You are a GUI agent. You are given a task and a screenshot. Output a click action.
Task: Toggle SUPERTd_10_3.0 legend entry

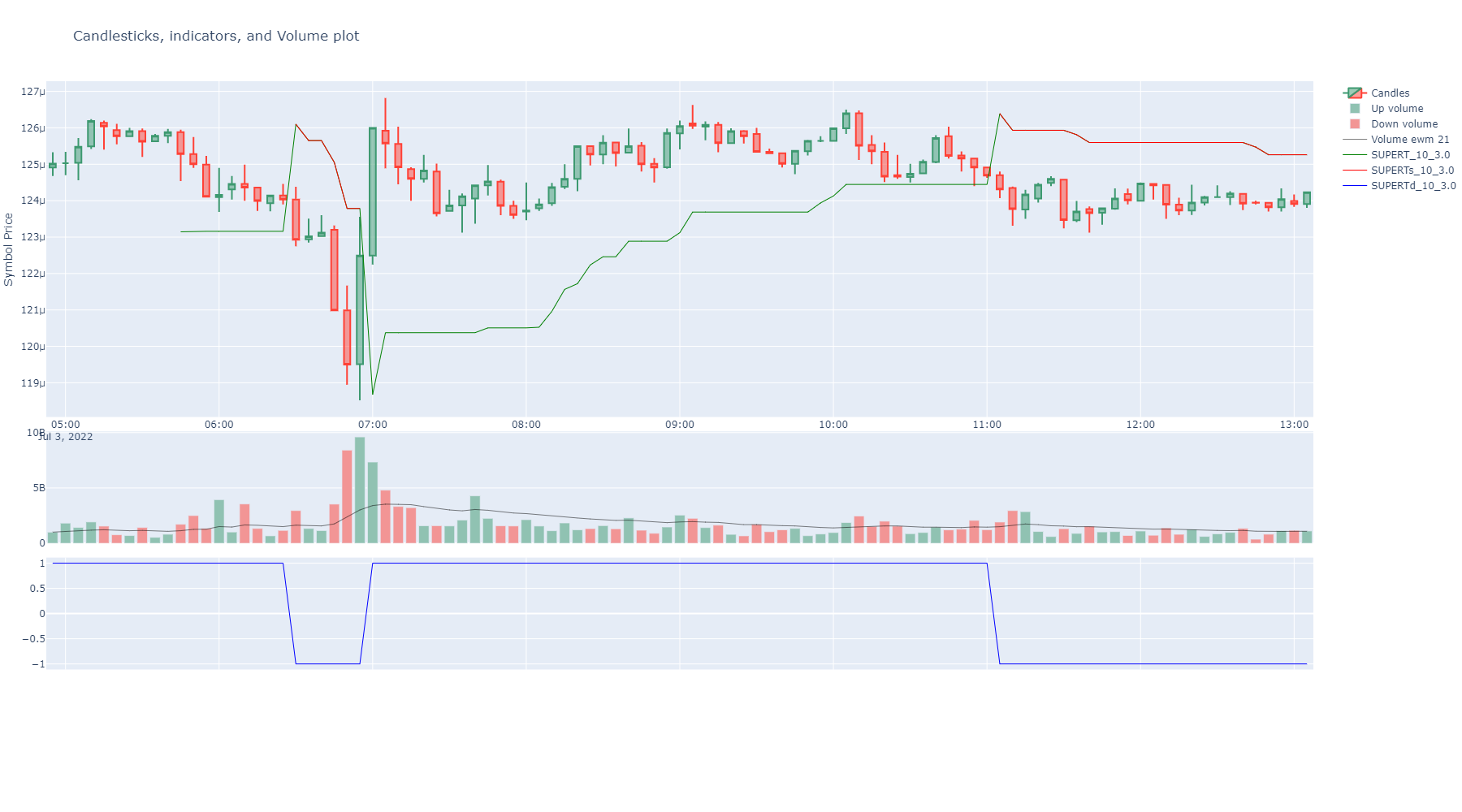1400,186
